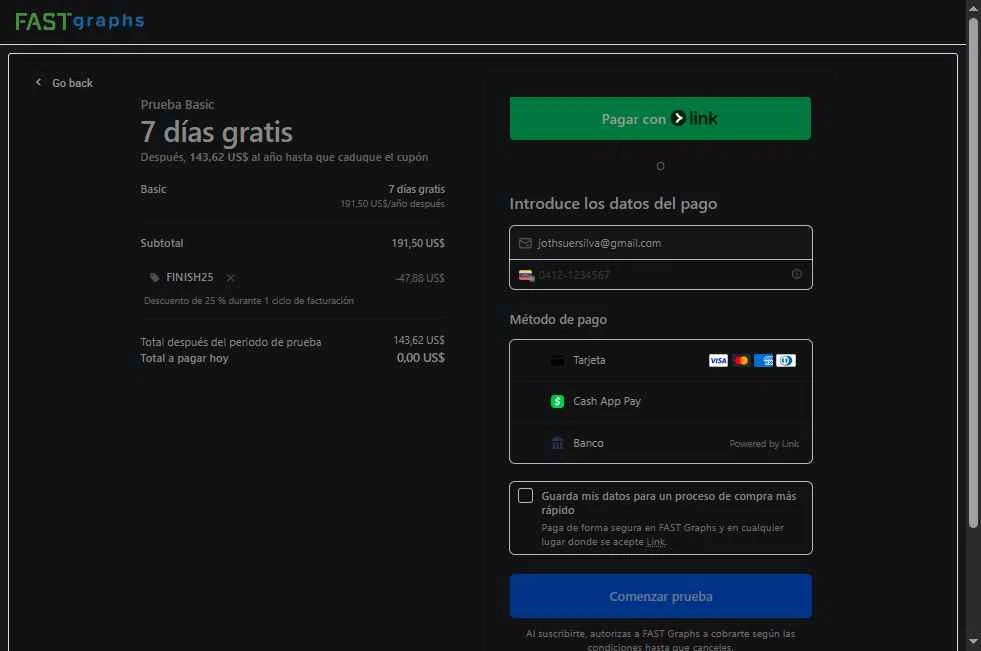Image resolution: width=981 pixels, height=651 pixels.
Task: Click the discount amount -47,88 US$
Action: coord(420,278)
